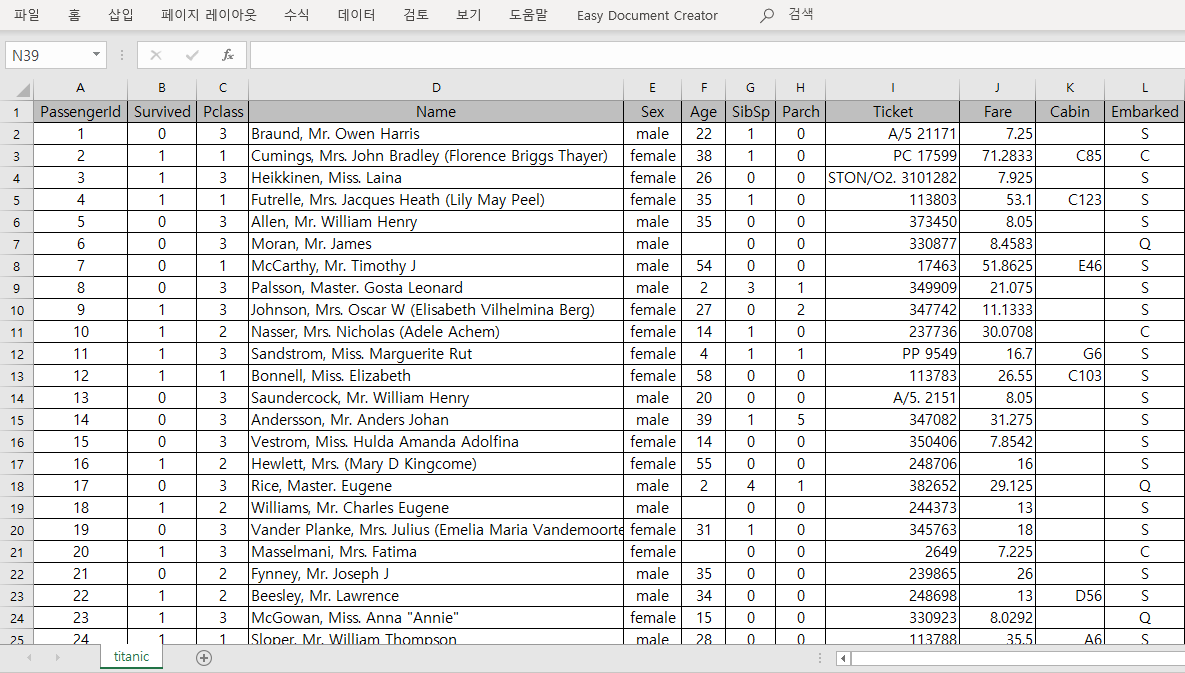1185x673 pixels.
Task: Select column L by clicking its header
Action: 1144,88
